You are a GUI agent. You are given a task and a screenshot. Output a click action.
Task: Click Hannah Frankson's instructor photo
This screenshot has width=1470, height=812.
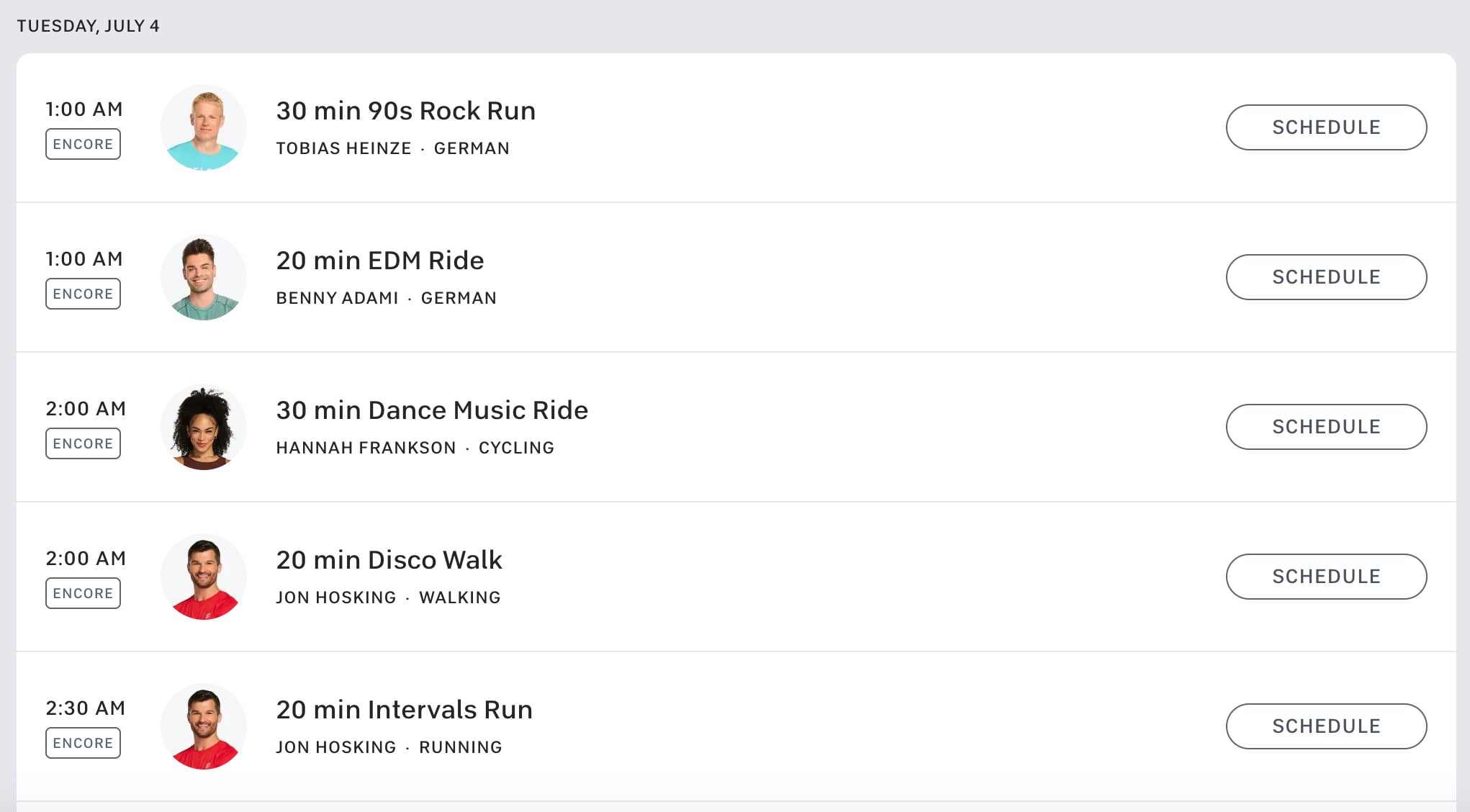coord(204,427)
